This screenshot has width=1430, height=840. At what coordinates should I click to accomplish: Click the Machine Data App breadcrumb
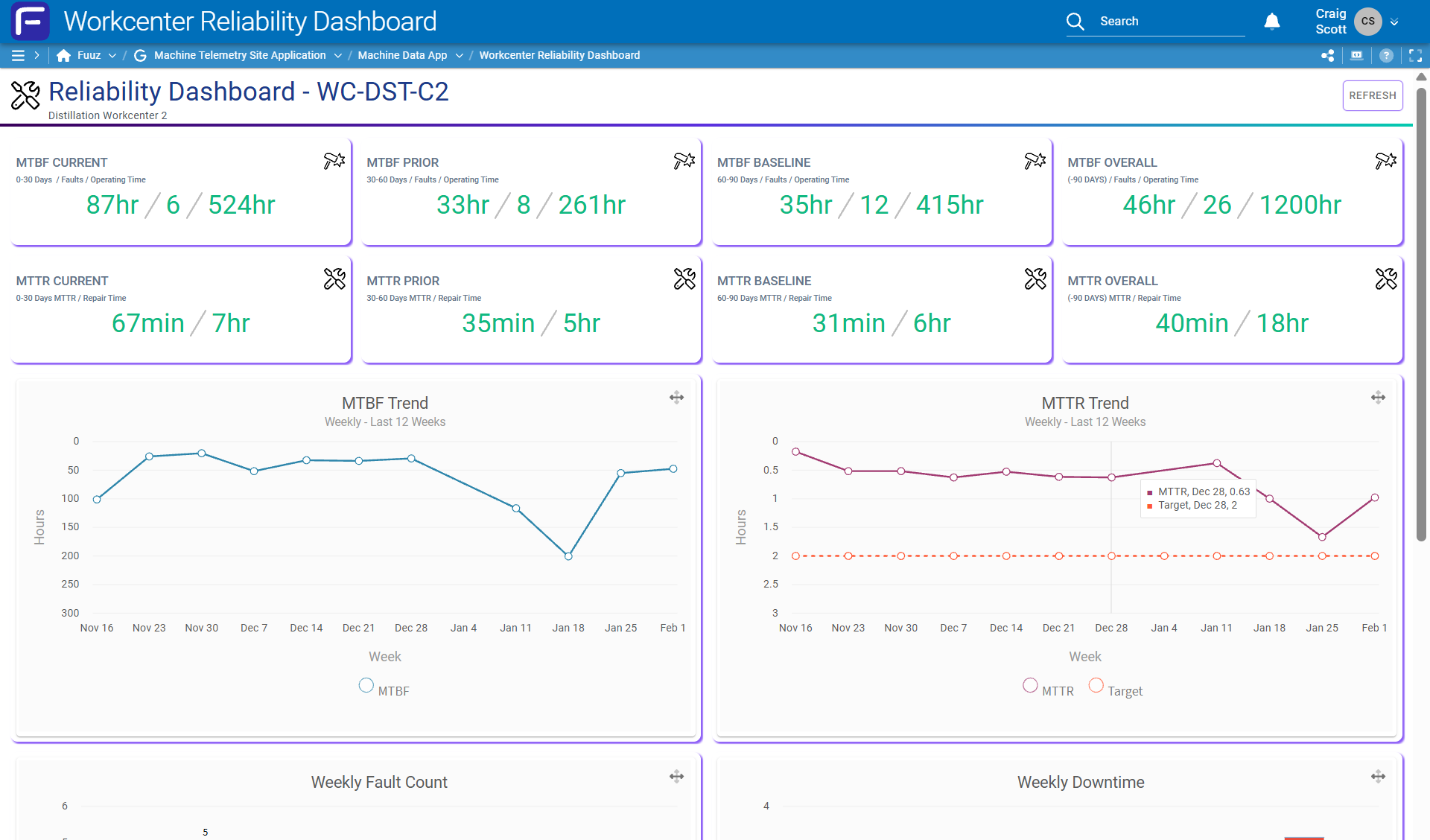pos(402,55)
